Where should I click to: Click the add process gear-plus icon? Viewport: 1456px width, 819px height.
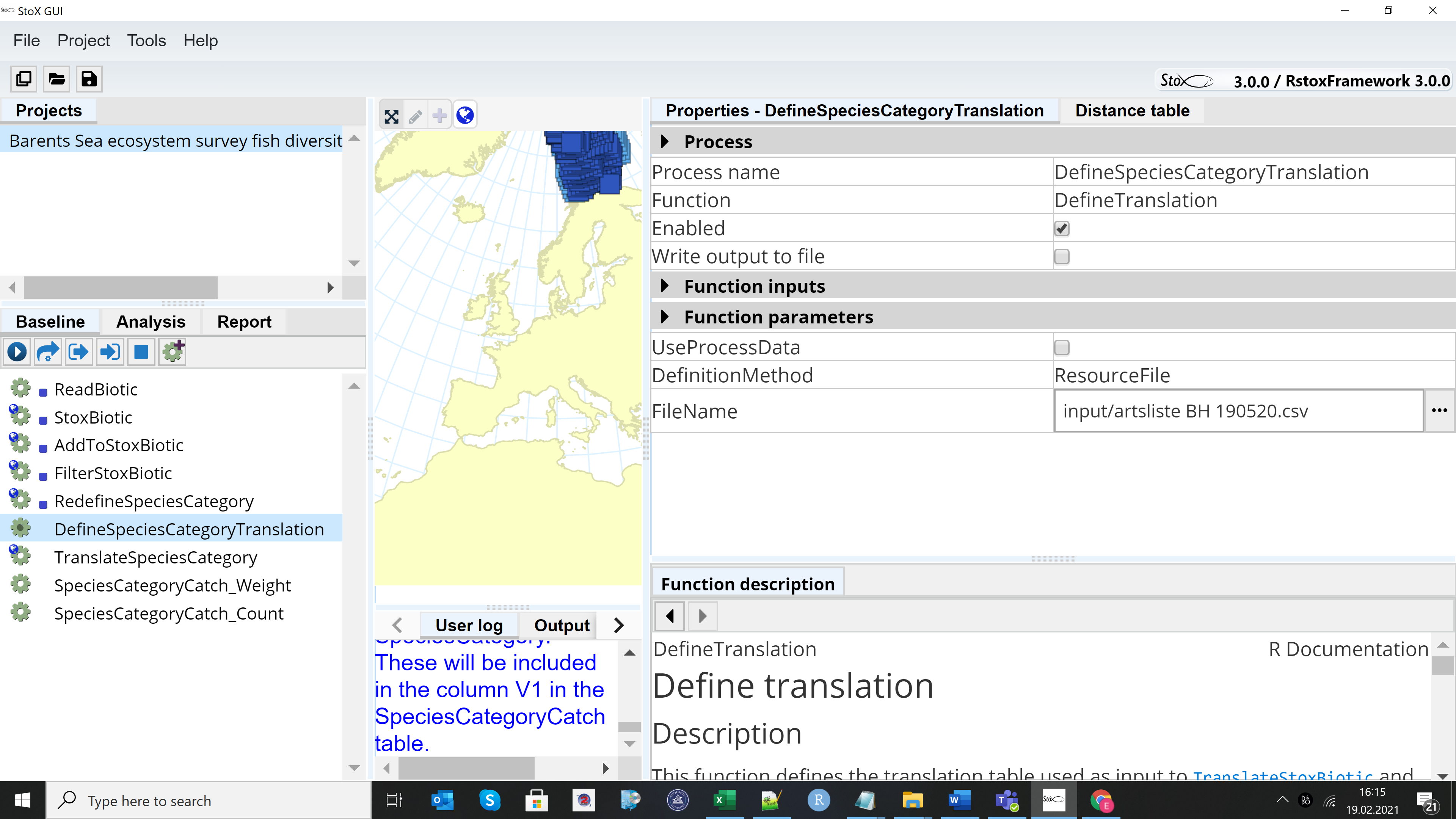[x=173, y=351]
